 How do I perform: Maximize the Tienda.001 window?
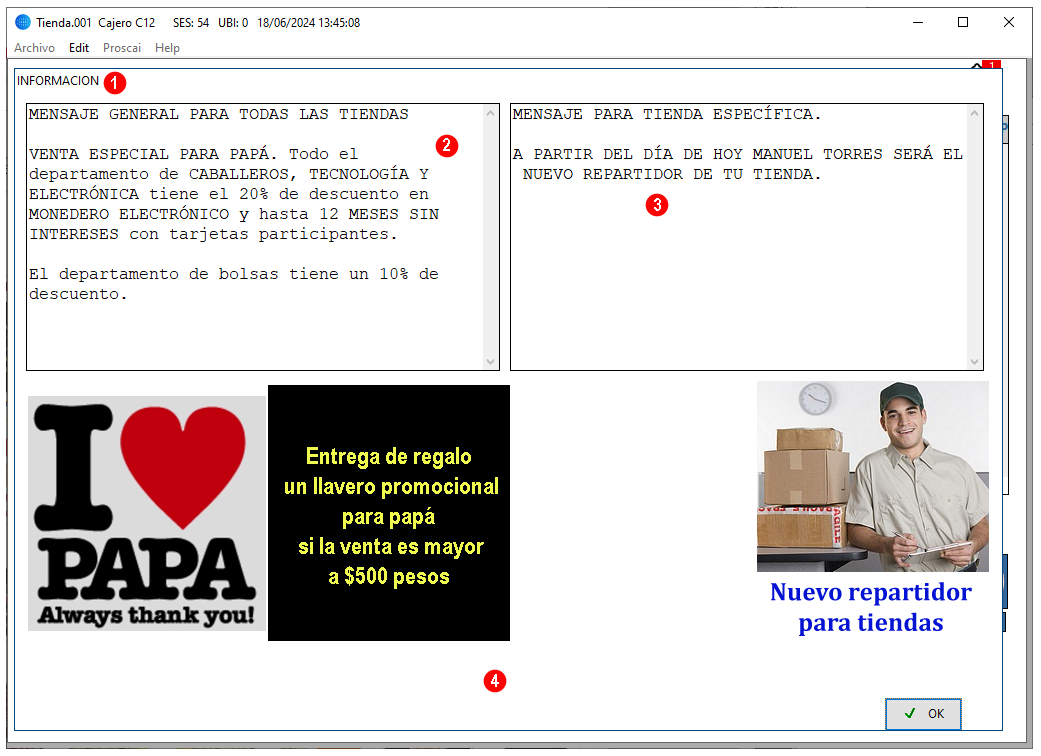click(x=963, y=23)
